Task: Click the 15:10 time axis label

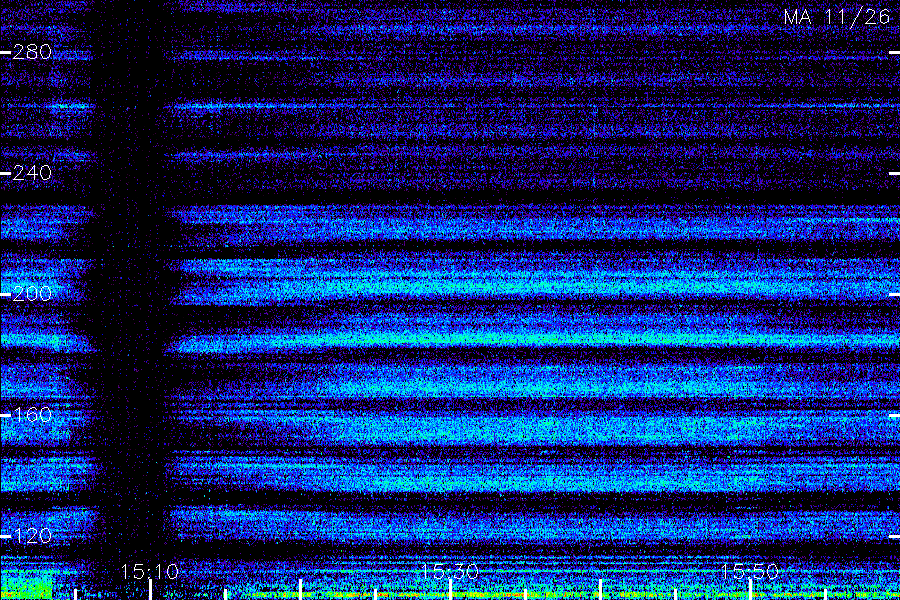Action: coord(150,572)
